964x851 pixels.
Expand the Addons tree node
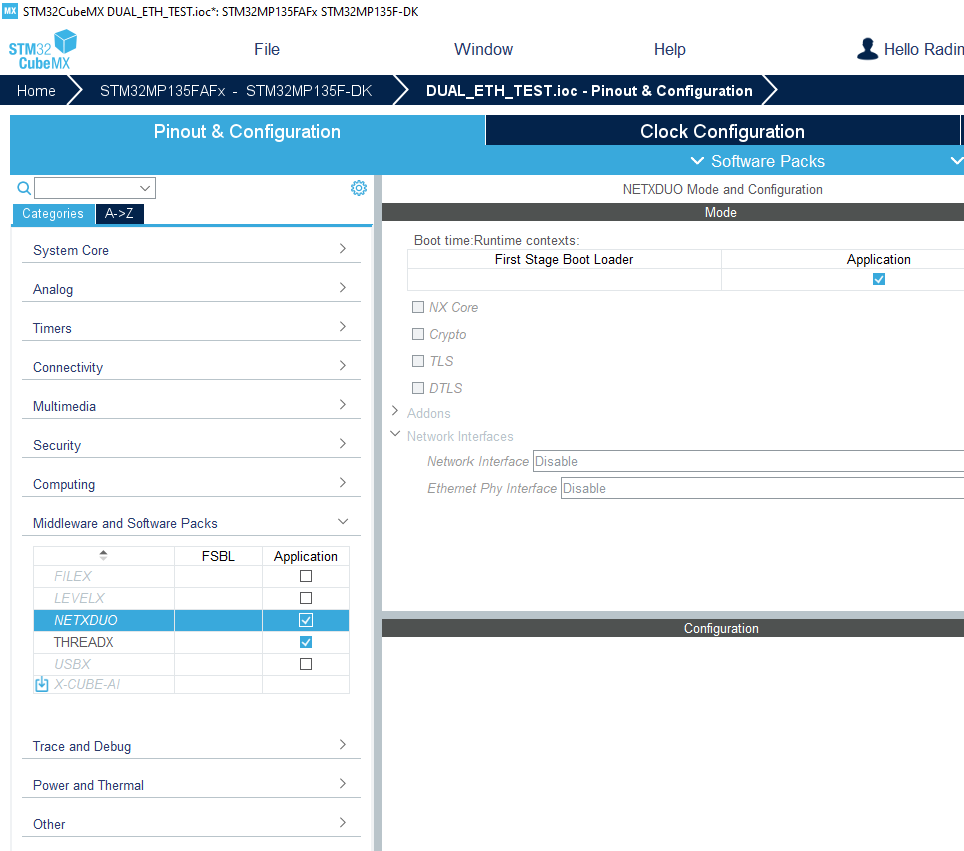click(x=394, y=412)
